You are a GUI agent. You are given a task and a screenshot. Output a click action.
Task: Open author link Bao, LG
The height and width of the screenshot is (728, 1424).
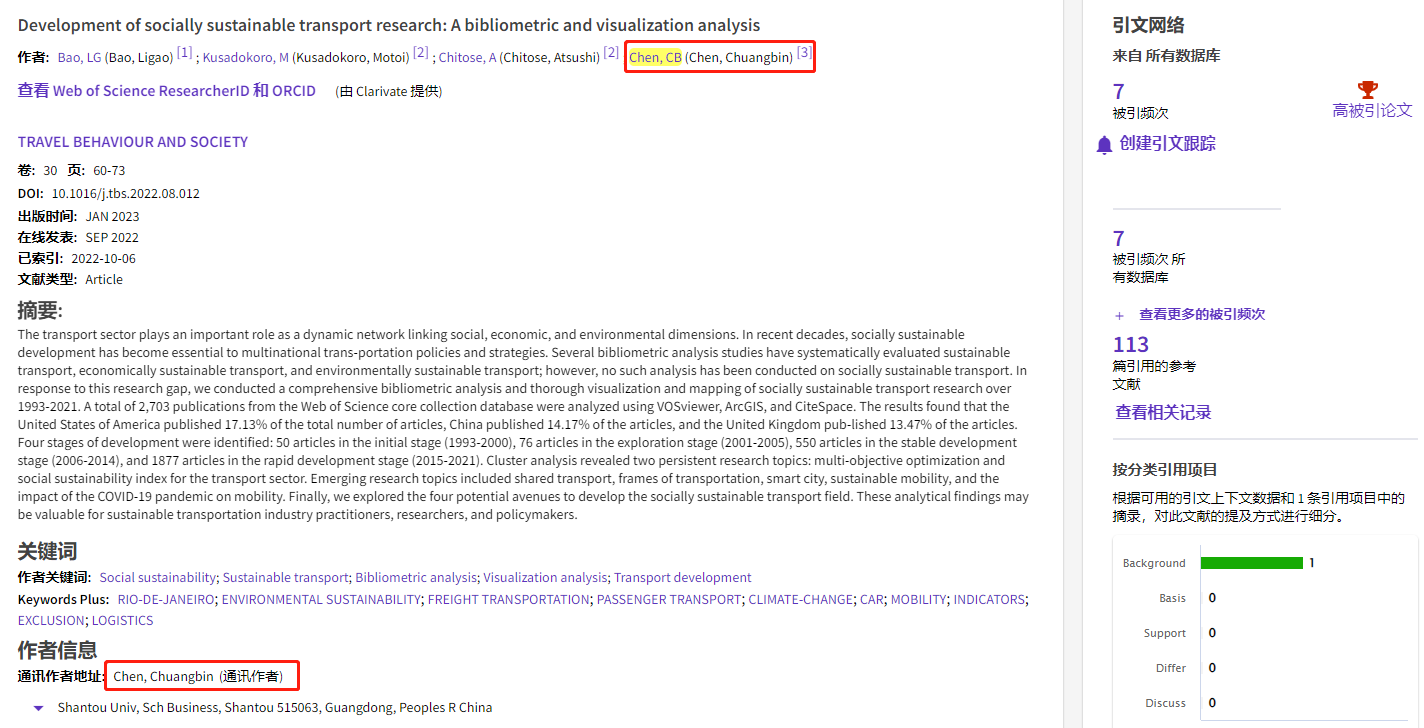(79, 58)
